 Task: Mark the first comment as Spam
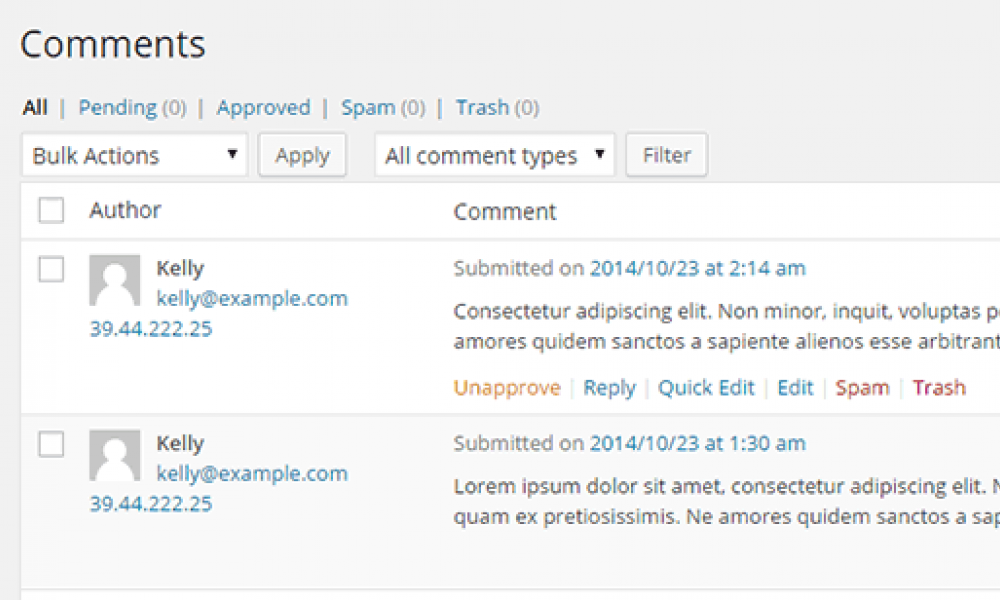click(862, 388)
